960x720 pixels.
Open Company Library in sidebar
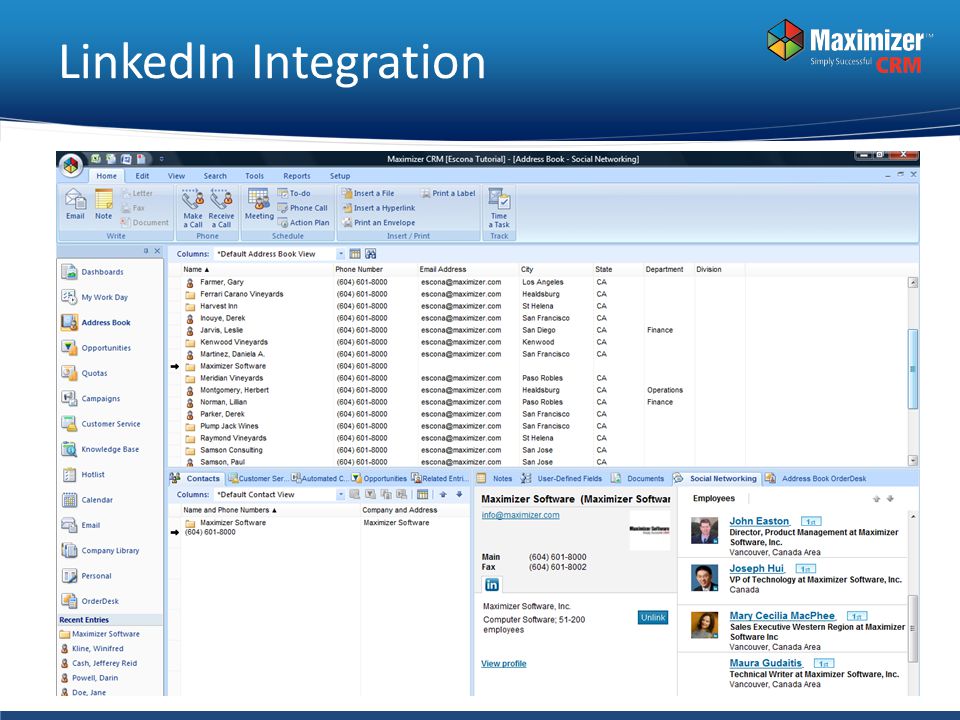[100, 550]
